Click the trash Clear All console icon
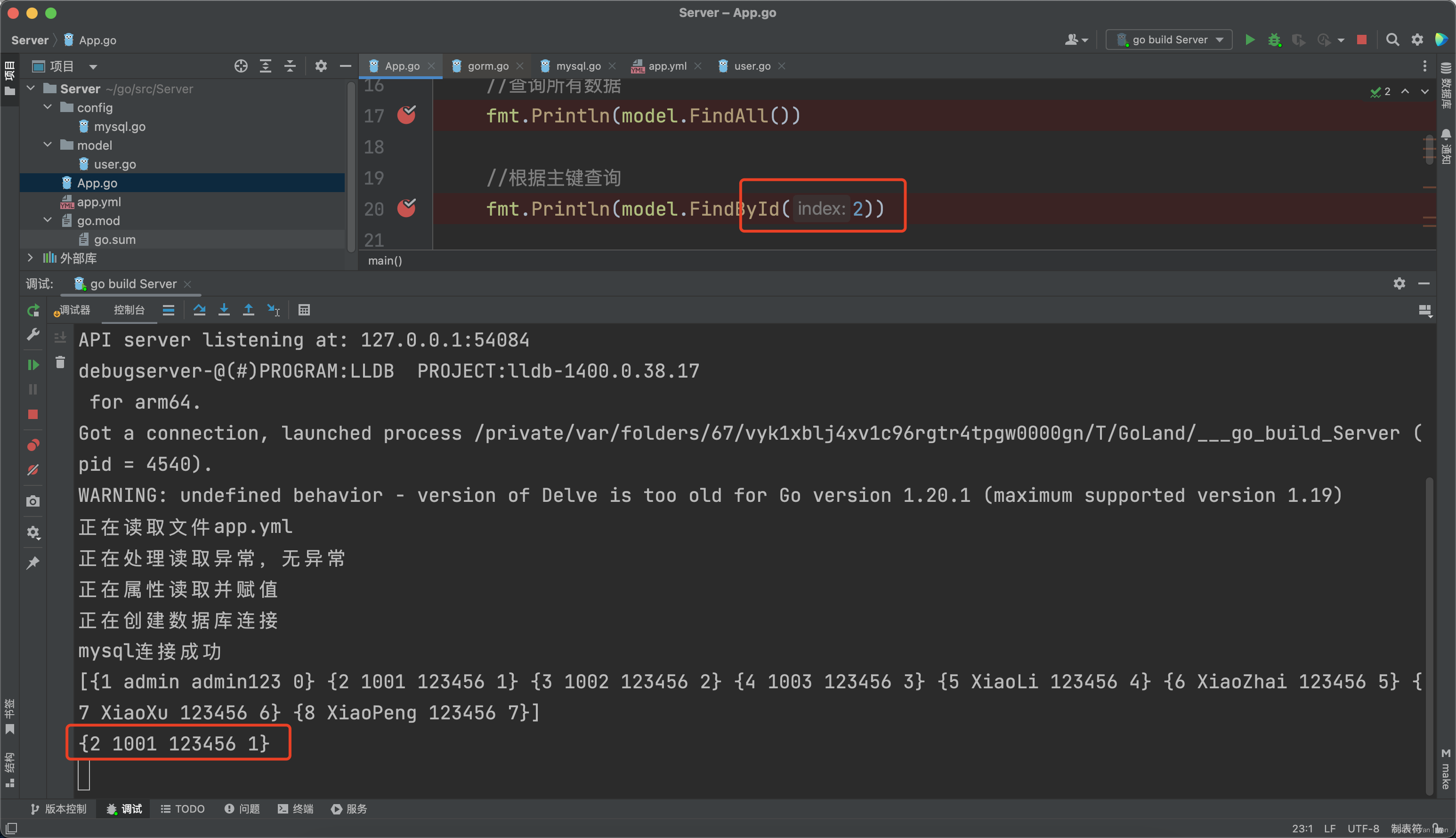This screenshot has height=838, width=1456. coord(60,363)
